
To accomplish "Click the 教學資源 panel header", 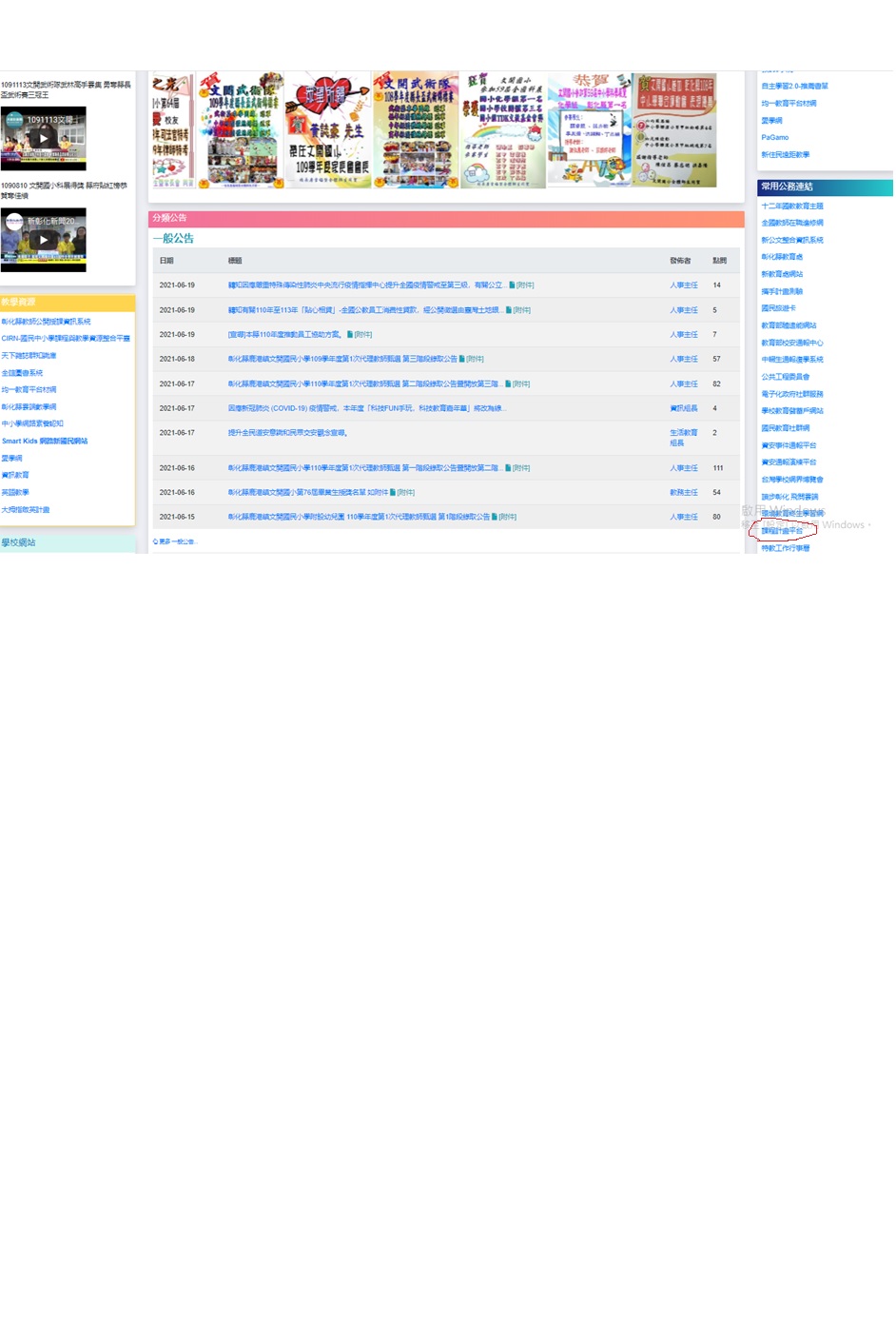I will [68, 304].
